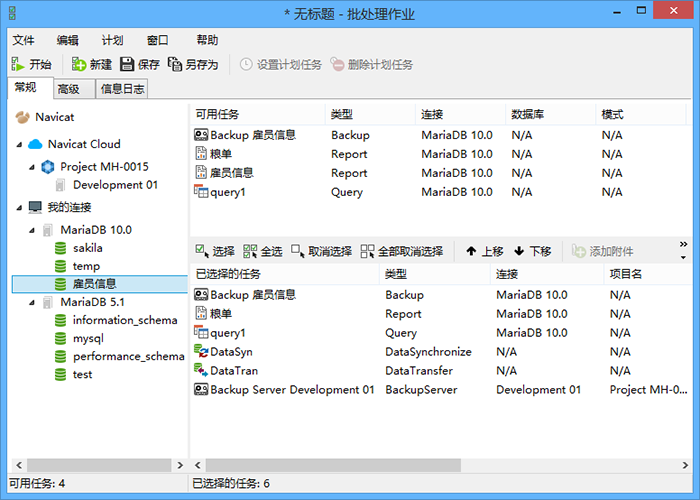Click the 模式 column header
700x500 pixels.
[641, 115]
